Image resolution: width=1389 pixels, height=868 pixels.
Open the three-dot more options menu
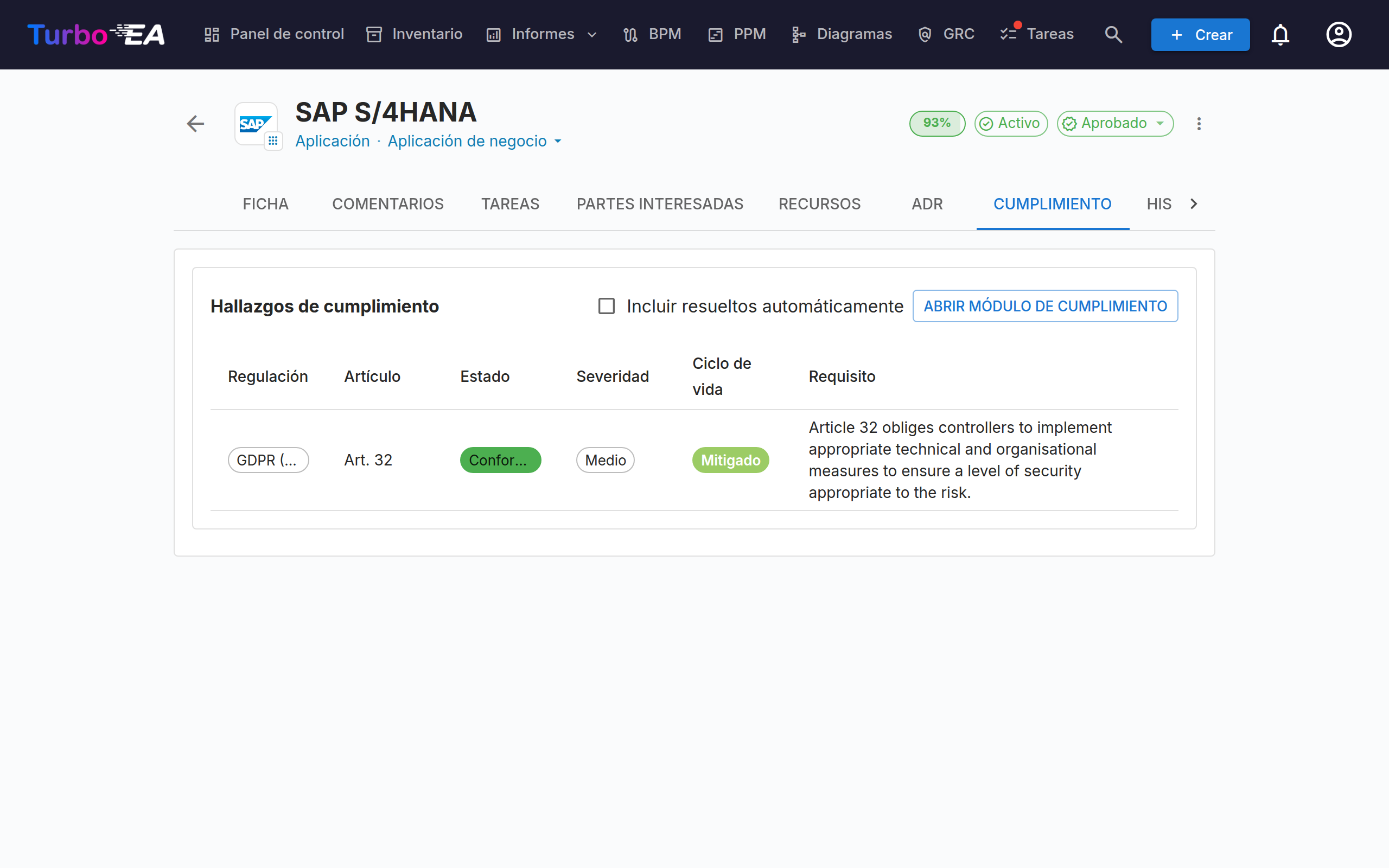point(1199,124)
